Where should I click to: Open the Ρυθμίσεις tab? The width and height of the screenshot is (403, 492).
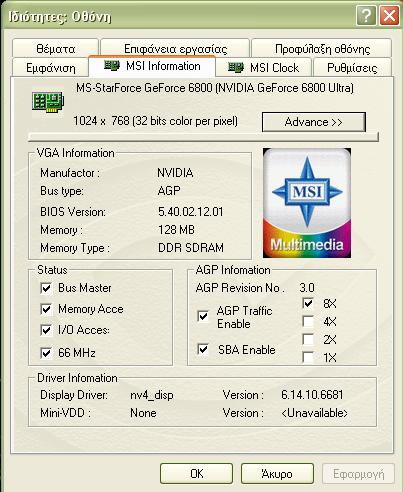tap(352, 68)
